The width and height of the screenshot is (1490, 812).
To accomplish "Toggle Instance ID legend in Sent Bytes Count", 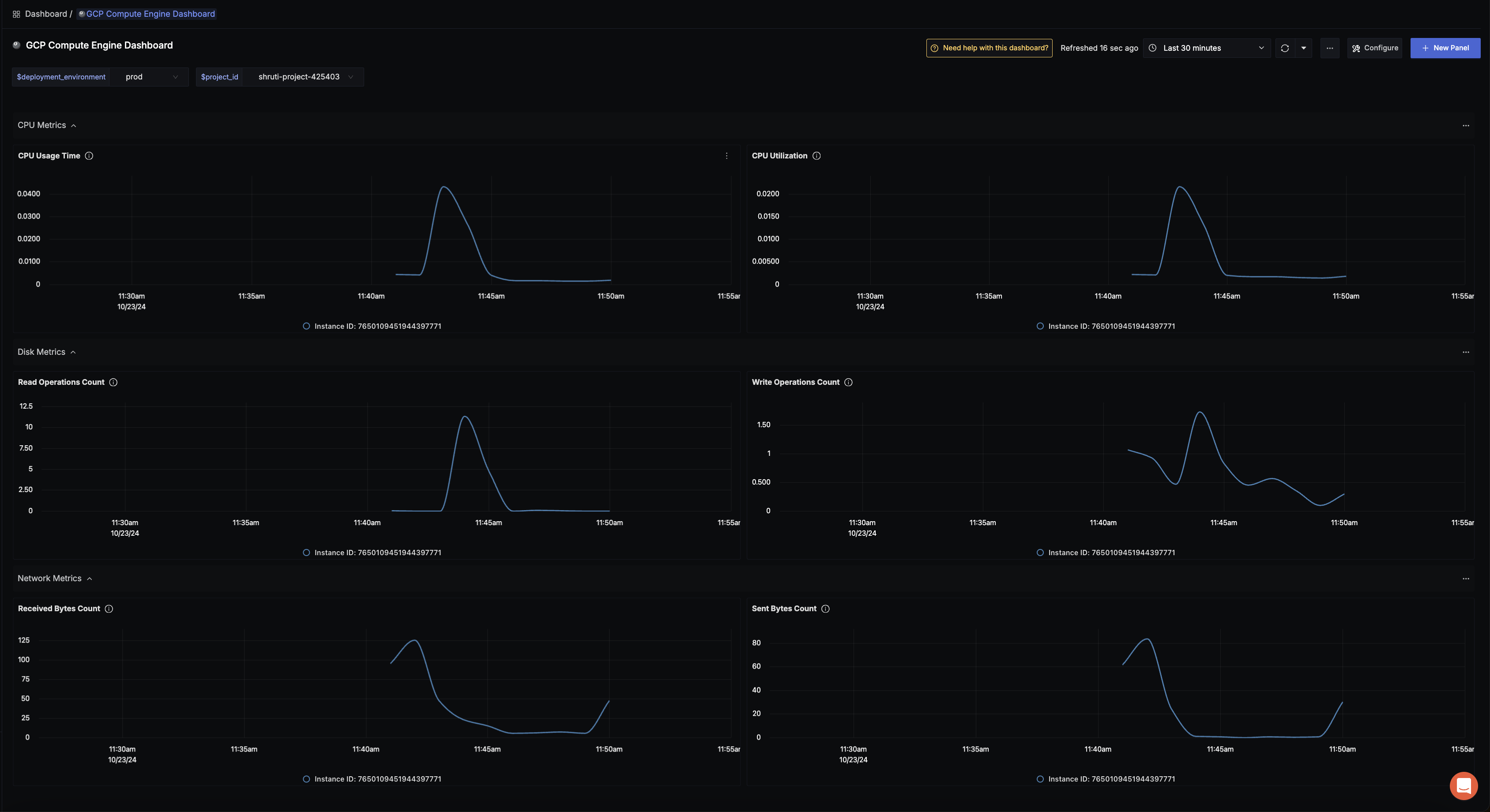I will (x=1105, y=779).
